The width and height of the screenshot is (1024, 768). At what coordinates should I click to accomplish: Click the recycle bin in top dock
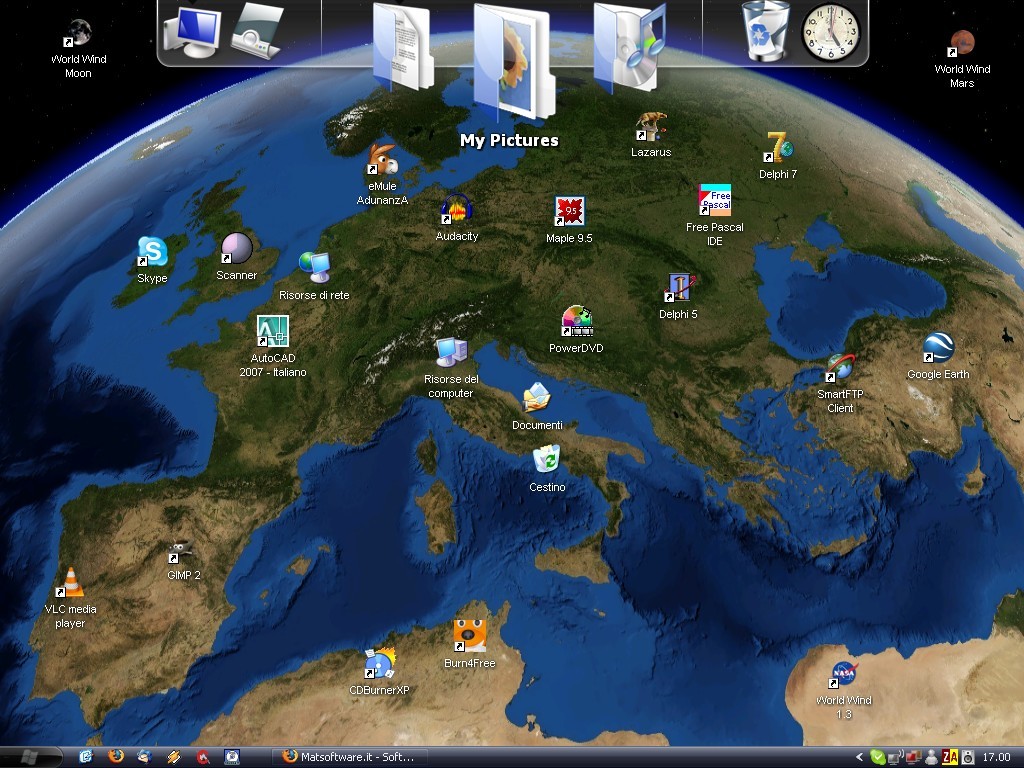[x=765, y=30]
